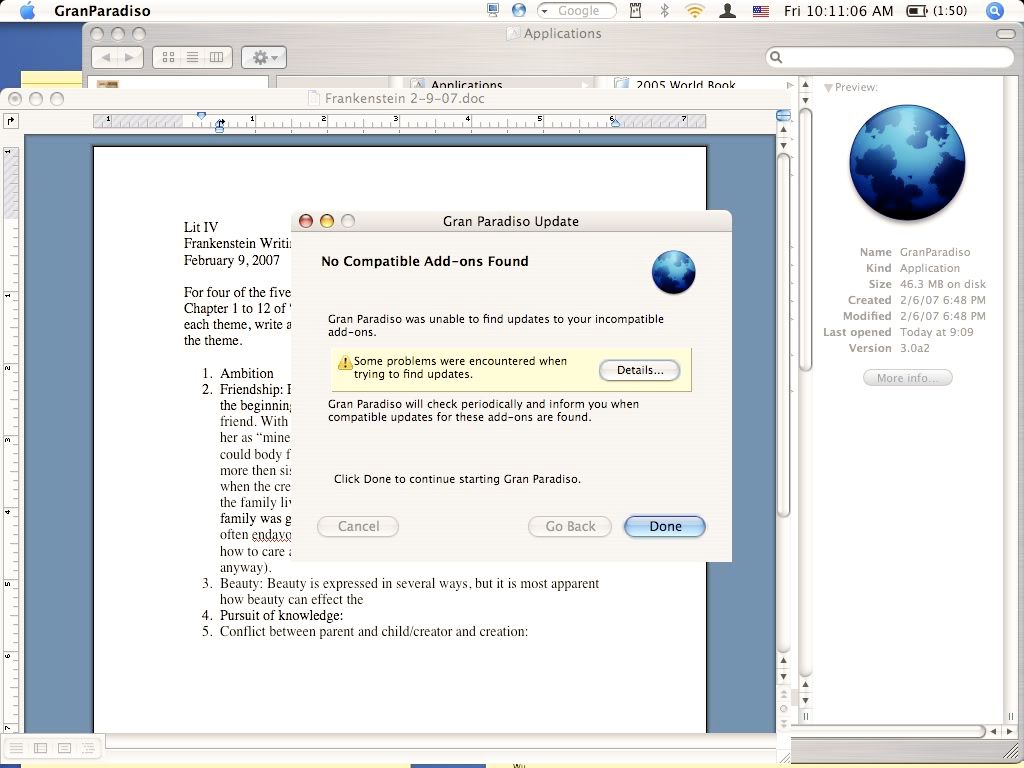This screenshot has width=1024, height=768.
Task: Open the GranParadiso application menu
Action: (x=102, y=11)
